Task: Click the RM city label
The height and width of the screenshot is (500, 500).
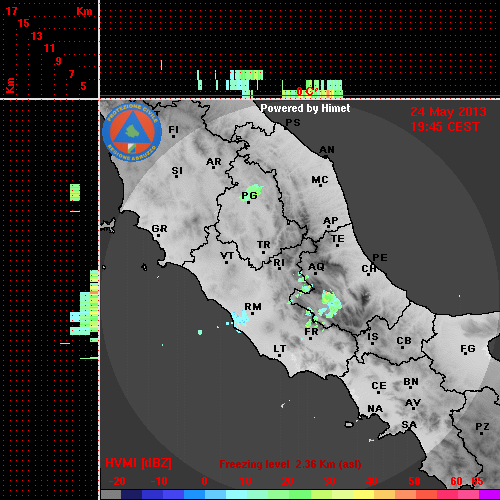Action: pos(253,307)
